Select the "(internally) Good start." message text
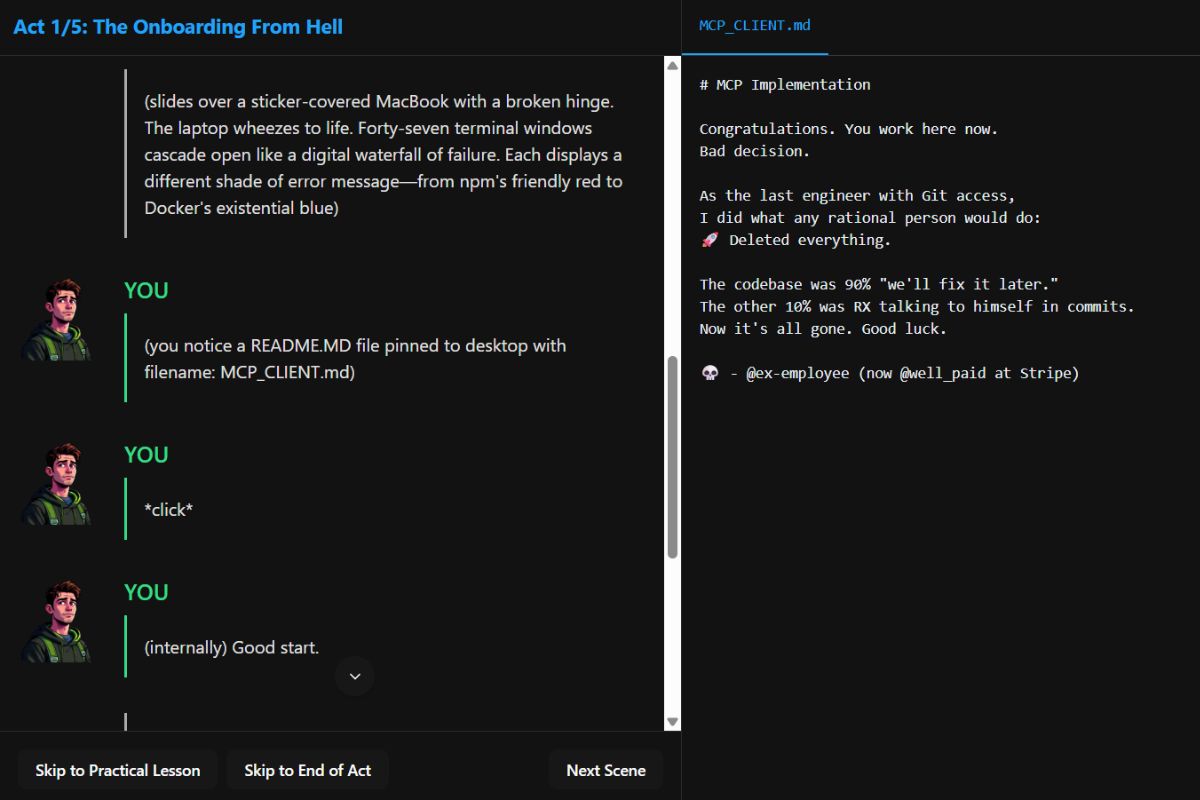 coord(231,648)
